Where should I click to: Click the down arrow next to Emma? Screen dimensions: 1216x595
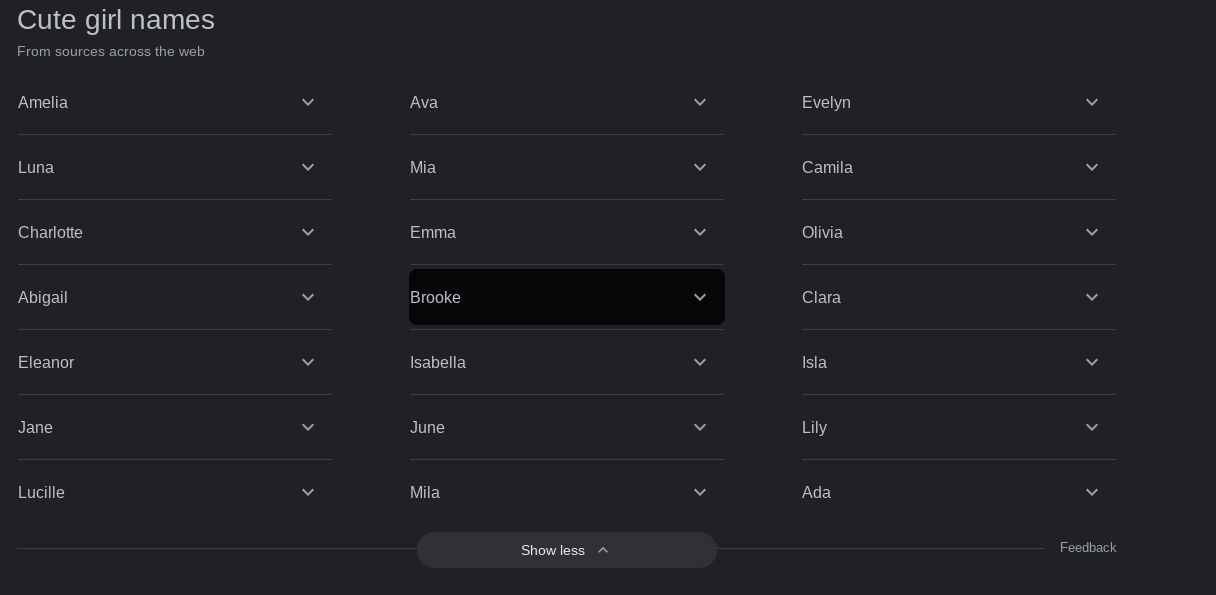[x=700, y=233]
